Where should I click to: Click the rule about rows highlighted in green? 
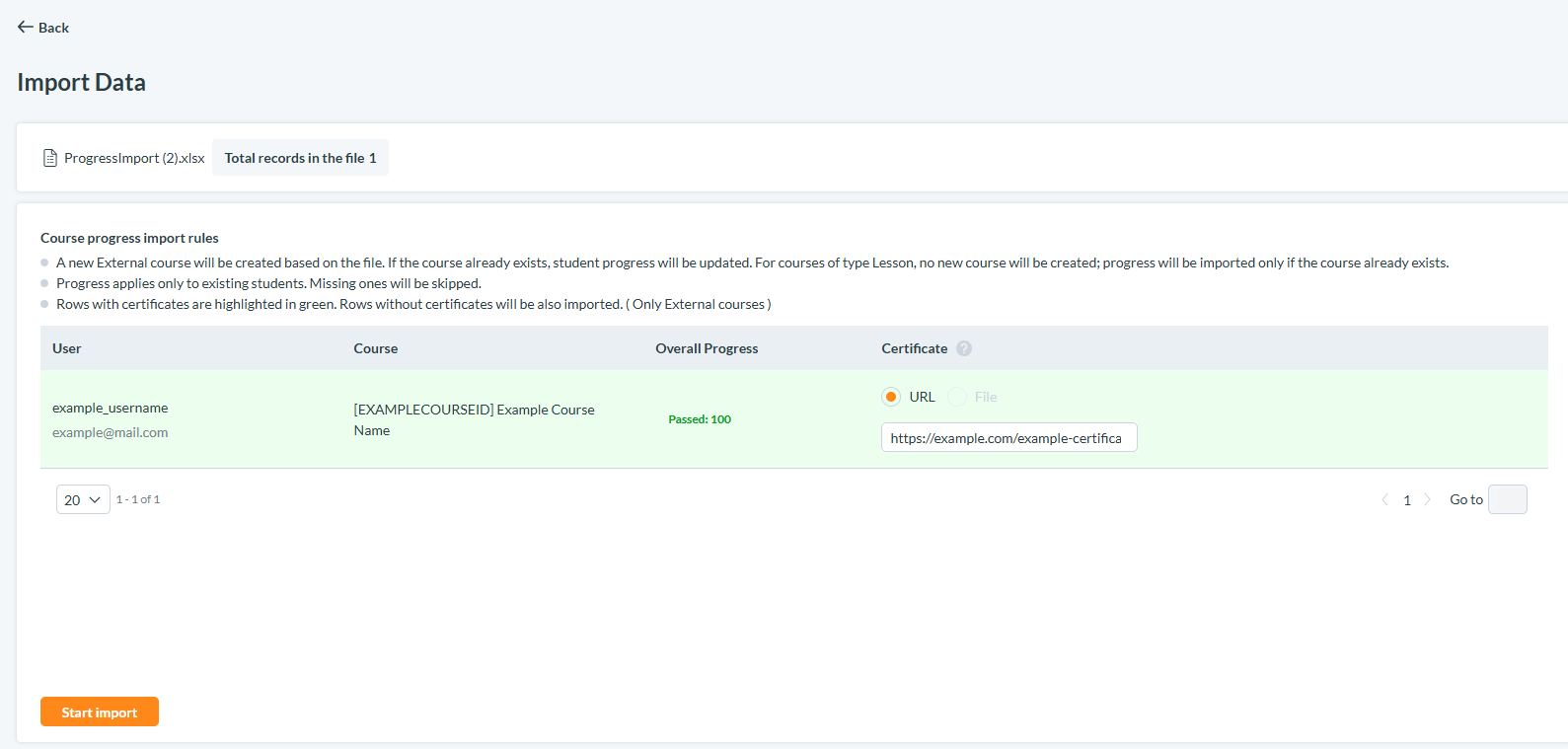[x=413, y=304]
